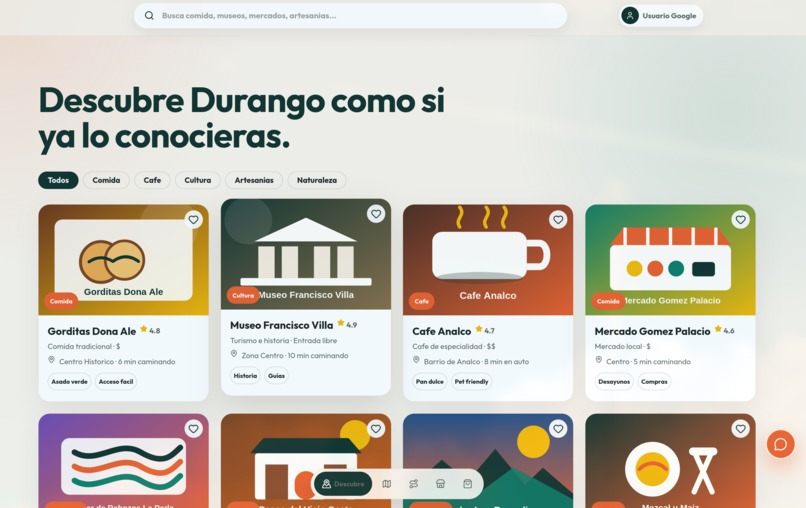Click 'Comida tradicional · $' text
806x508 pixels.
click(84, 347)
